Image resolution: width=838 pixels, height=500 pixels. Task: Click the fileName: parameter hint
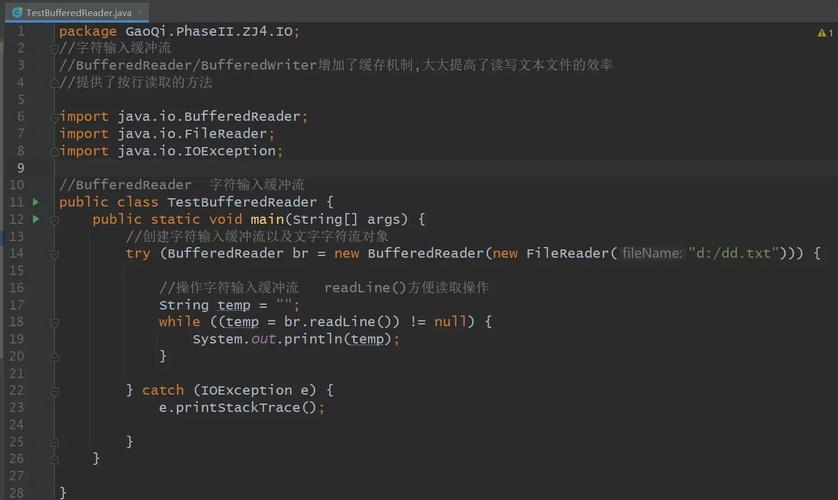(x=652, y=253)
